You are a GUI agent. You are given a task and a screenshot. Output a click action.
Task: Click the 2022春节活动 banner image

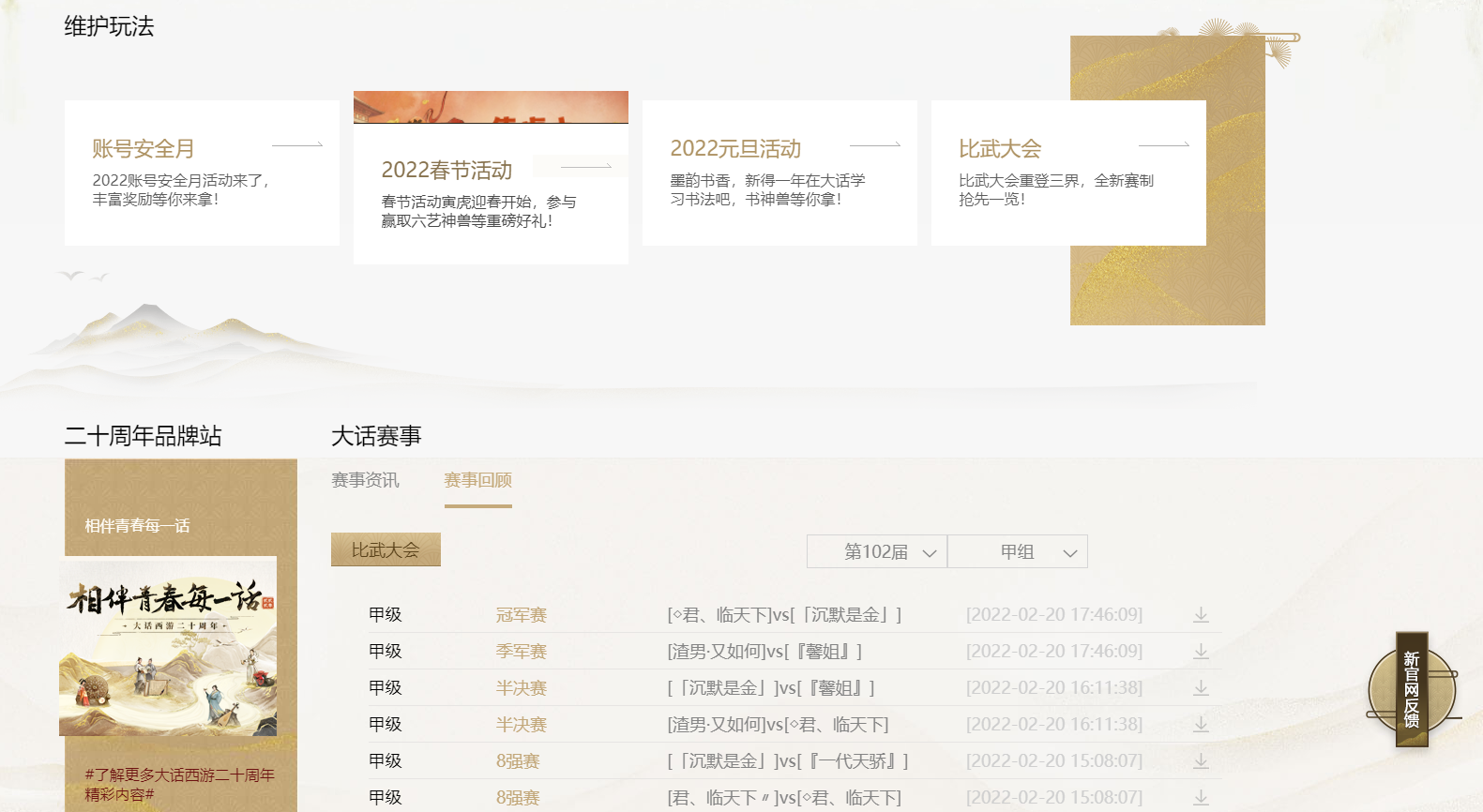491,107
